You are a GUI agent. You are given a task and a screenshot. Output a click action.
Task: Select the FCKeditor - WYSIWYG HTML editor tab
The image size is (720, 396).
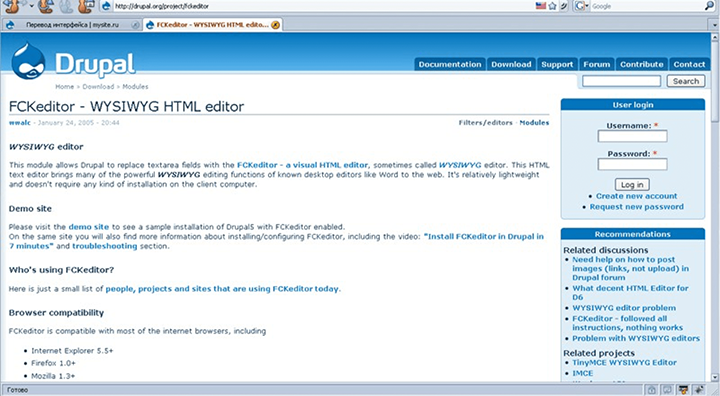point(212,25)
